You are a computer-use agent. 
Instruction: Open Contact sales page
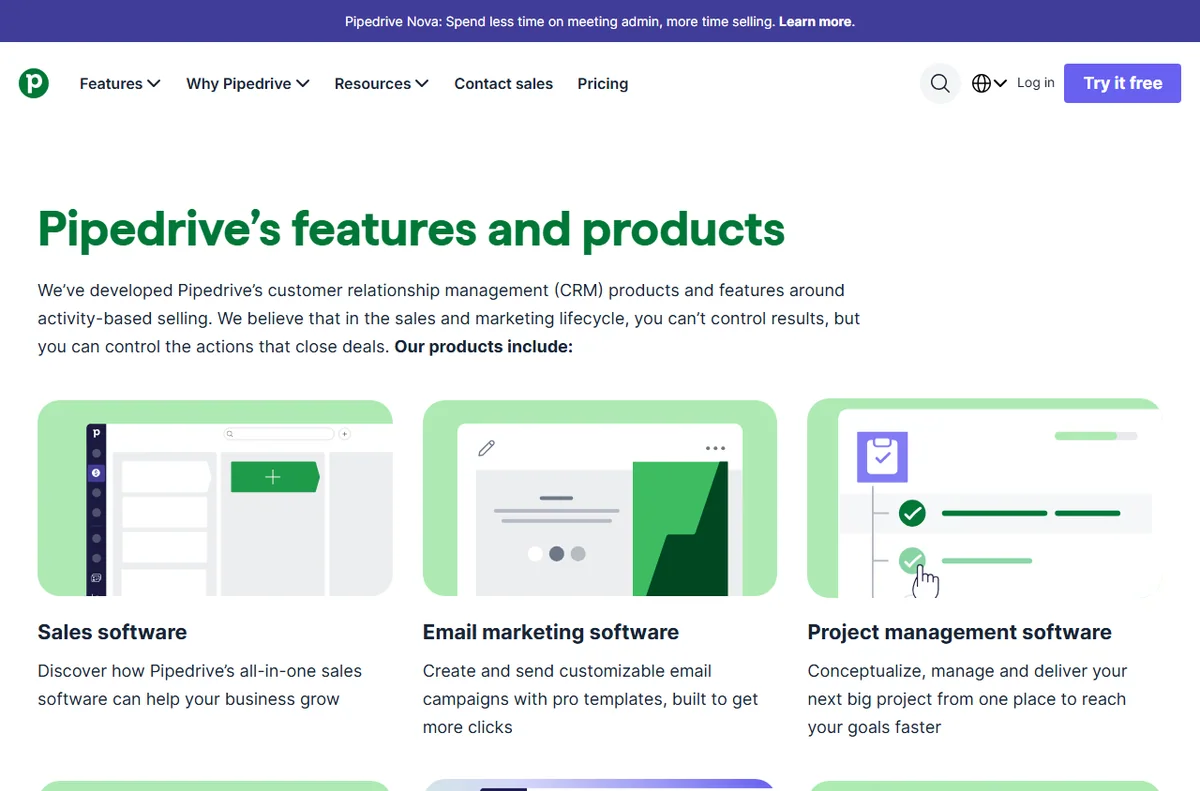pyautogui.click(x=504, y=84)
